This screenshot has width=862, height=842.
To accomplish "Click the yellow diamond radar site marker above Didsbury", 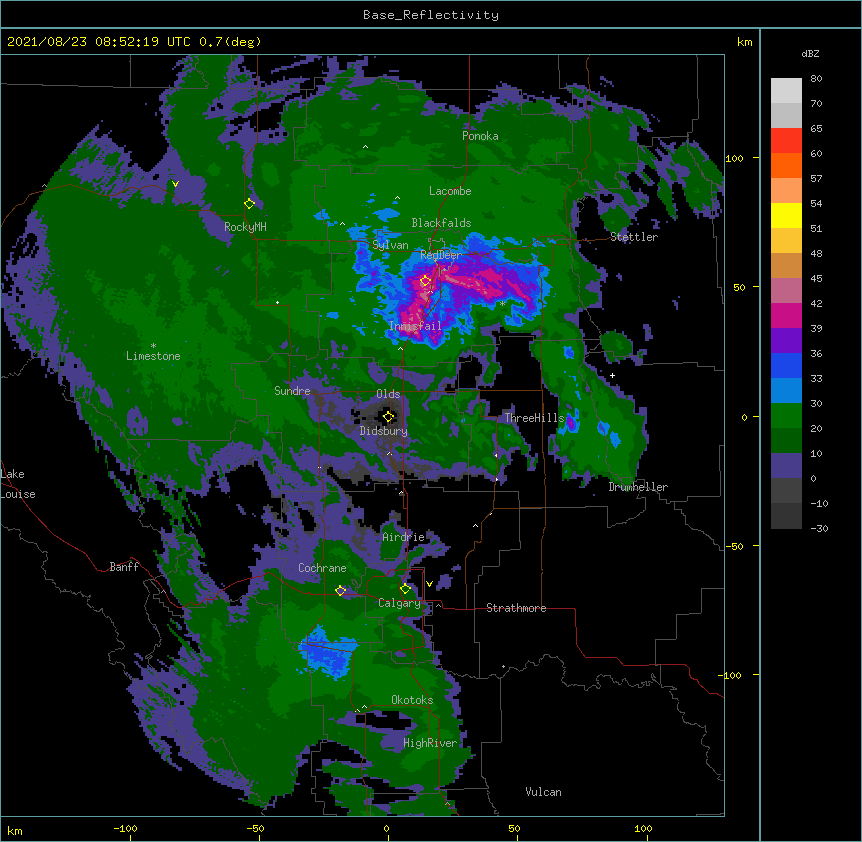I will [388, 417].
